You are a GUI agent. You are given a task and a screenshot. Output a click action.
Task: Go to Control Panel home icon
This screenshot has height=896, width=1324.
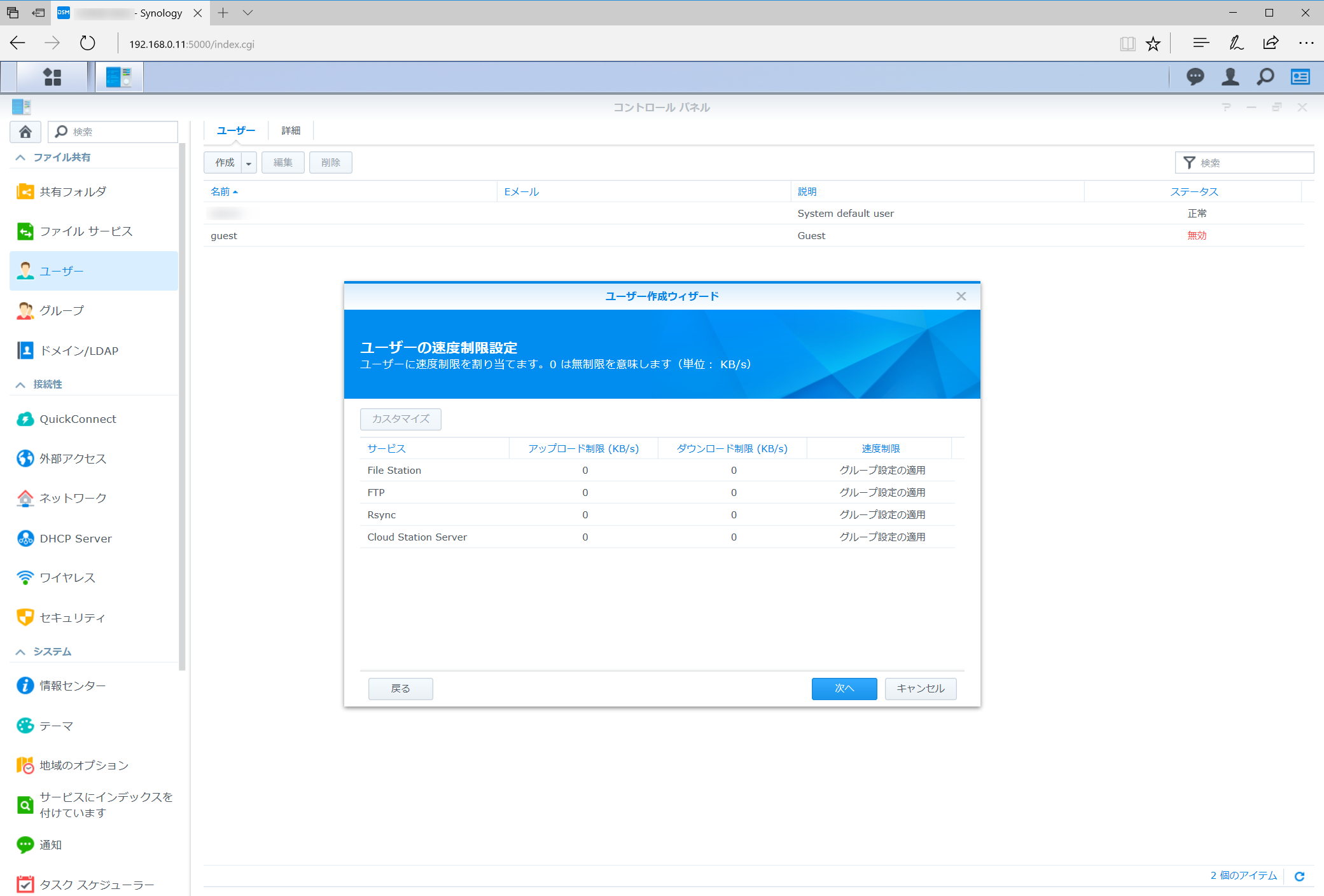click(25, 132)
